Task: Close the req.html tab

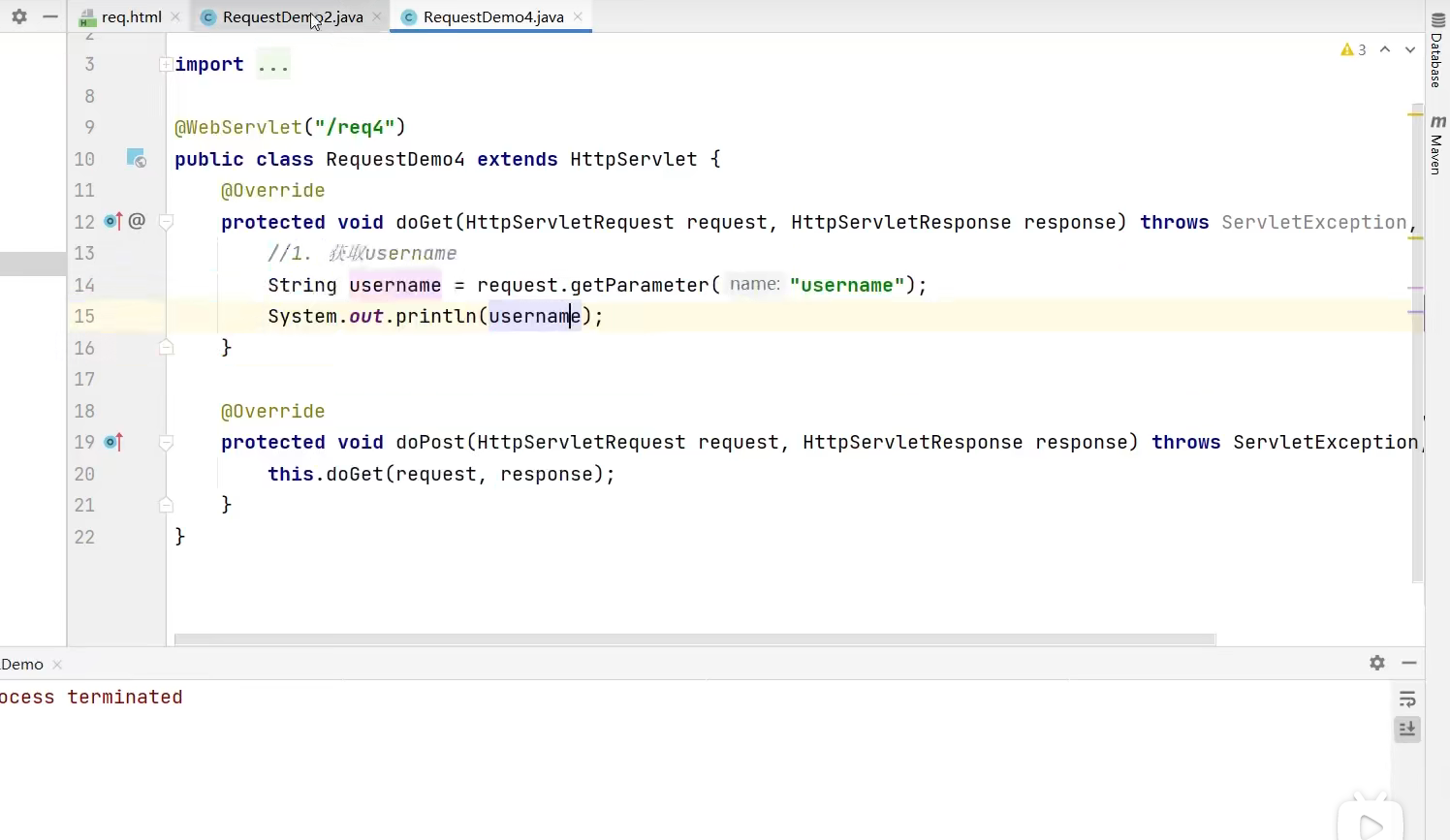Action: coord(175,16)
